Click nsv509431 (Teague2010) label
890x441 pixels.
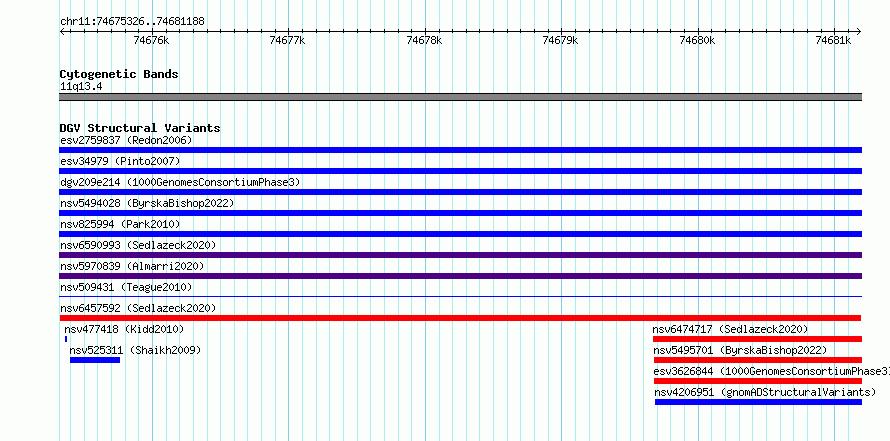[x=126, y=287]
